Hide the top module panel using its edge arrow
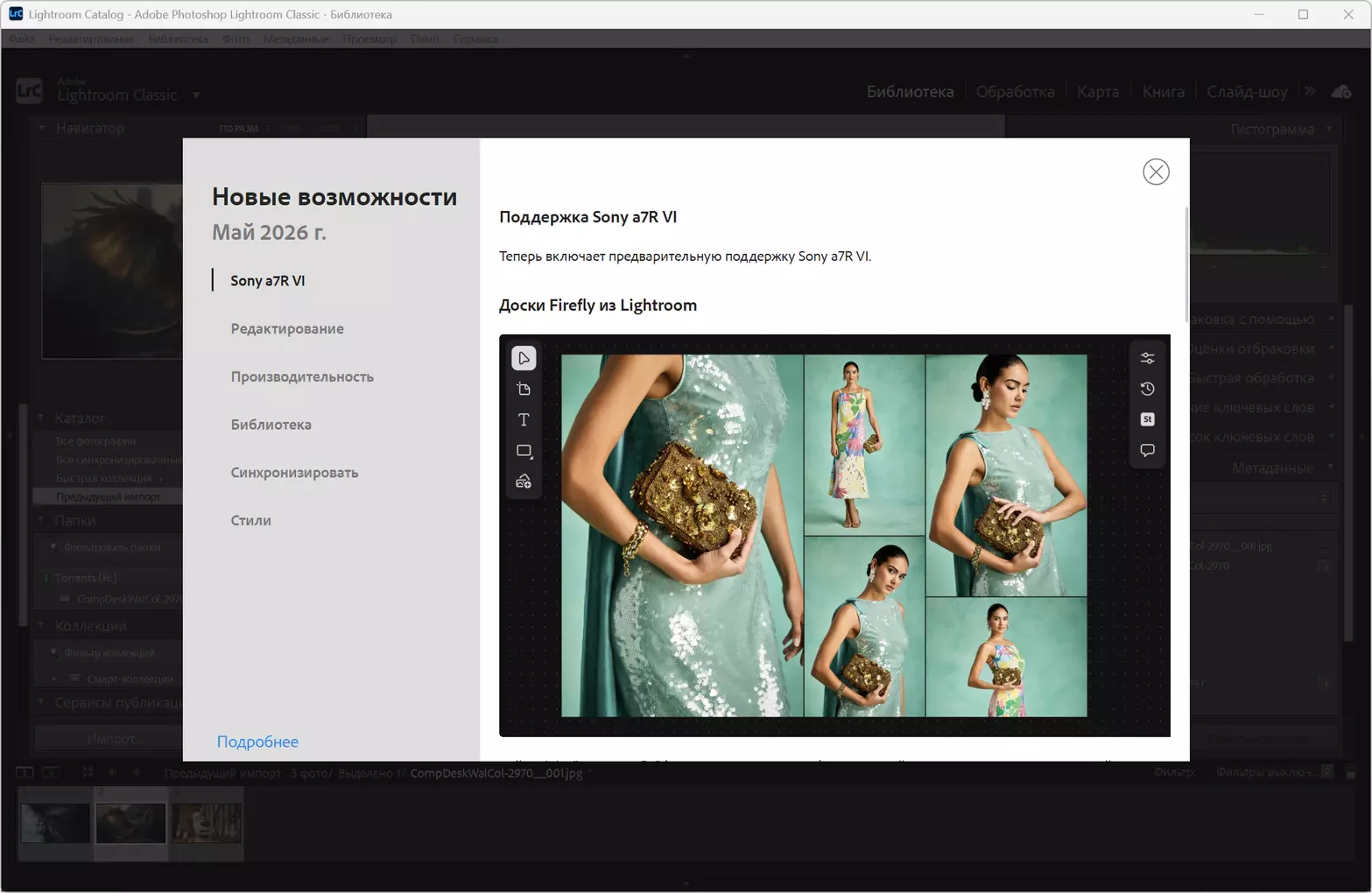The image size is (1372, 893). [686, 55]
